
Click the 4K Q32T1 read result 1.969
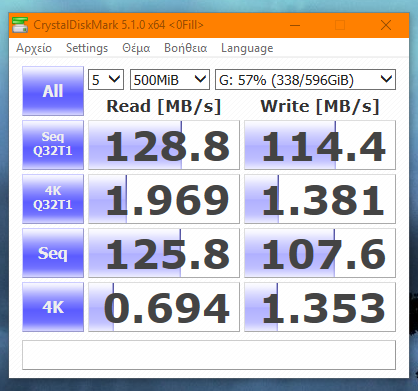coord(164,199)
